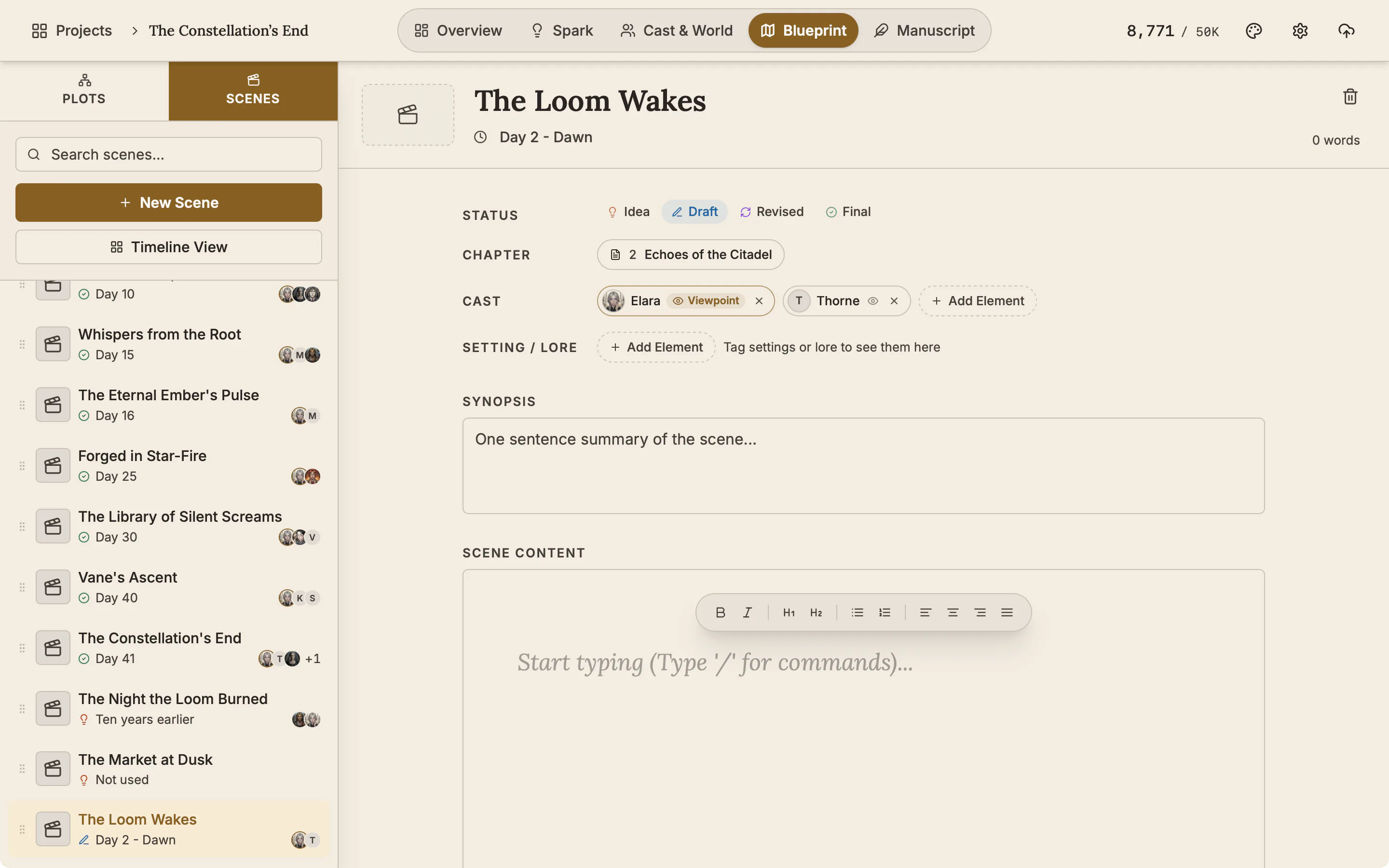
Task: Select The Night the Loom Burned scene
Action: click(x=169, y=708)
